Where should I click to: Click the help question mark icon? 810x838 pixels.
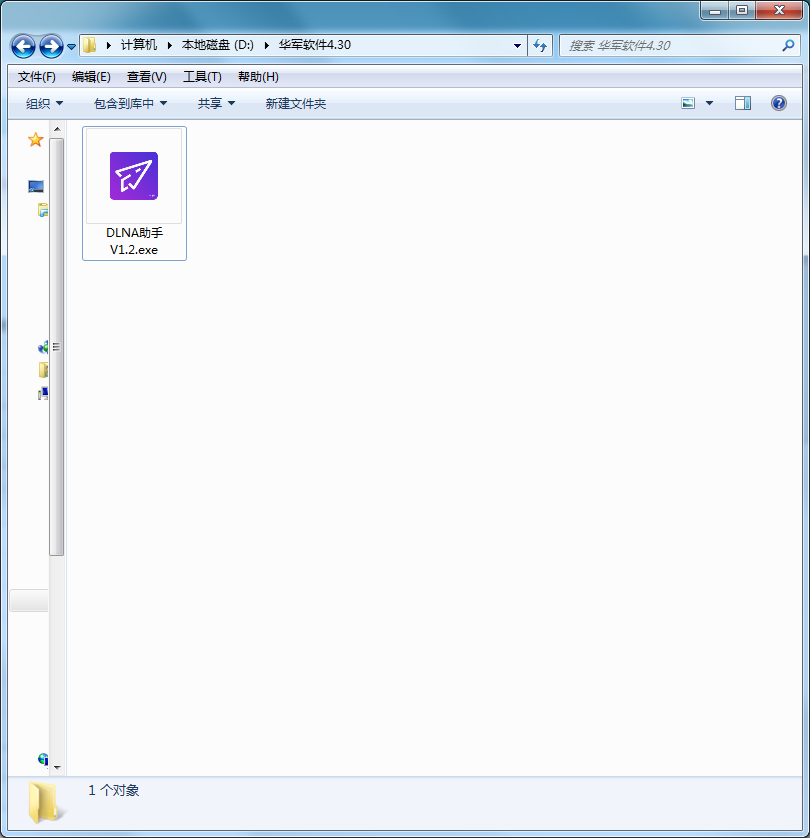(x=778, y=103)
